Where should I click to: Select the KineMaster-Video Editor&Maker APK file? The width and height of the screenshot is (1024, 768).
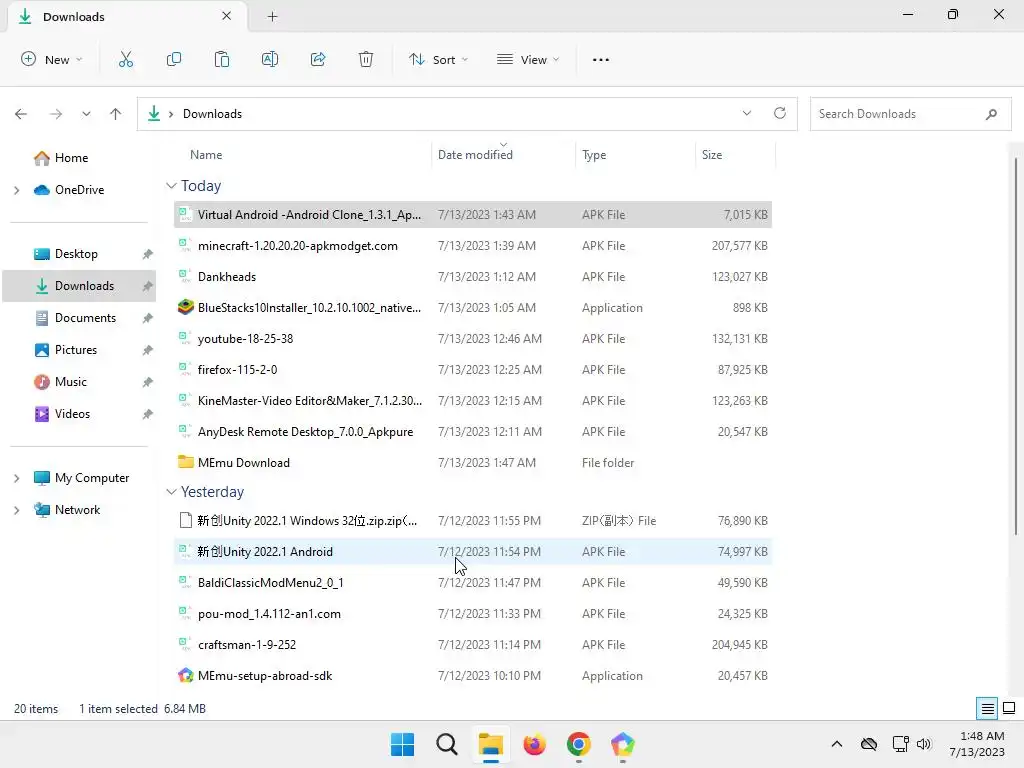[x=473, y=400]
